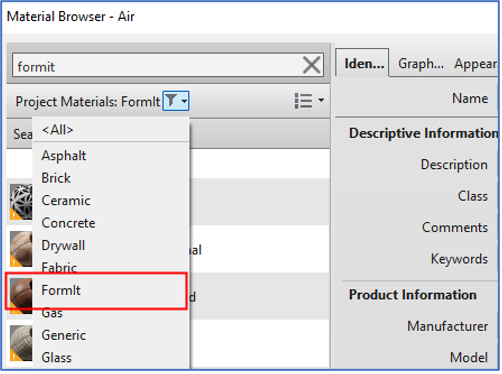Click the Product Information section header
This screenshot has height=374, width=502.
tap(413, 295)
